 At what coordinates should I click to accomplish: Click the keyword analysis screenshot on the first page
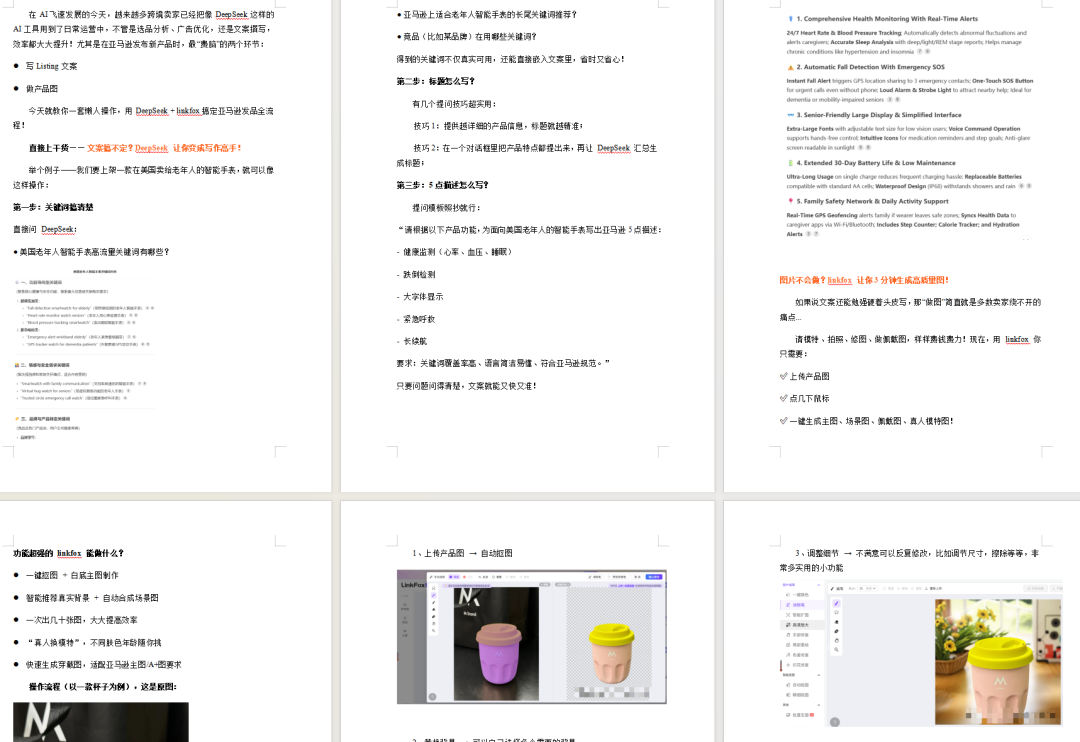tap(85, 354)
